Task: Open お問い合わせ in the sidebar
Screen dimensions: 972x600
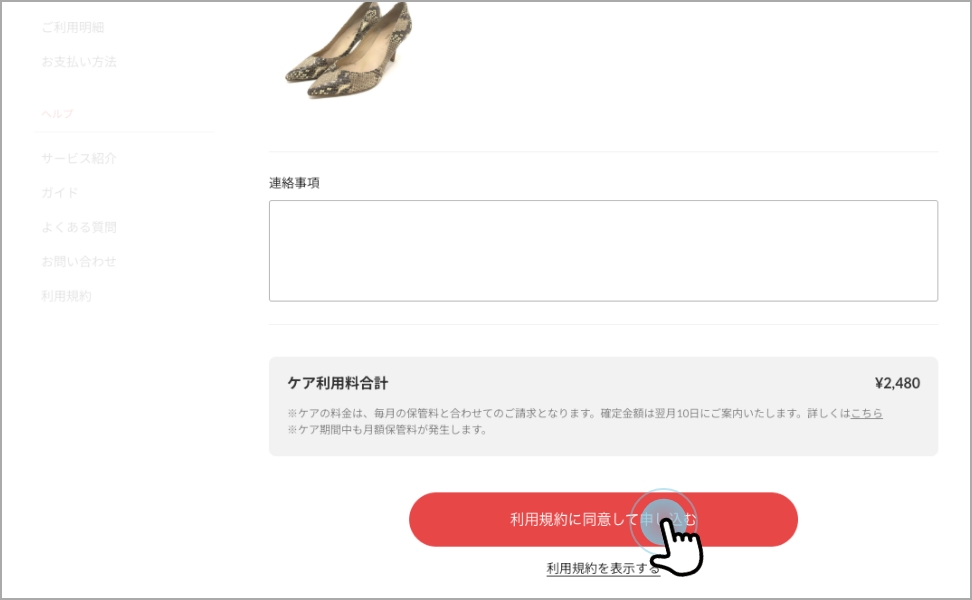Action: tap(79, 261)
